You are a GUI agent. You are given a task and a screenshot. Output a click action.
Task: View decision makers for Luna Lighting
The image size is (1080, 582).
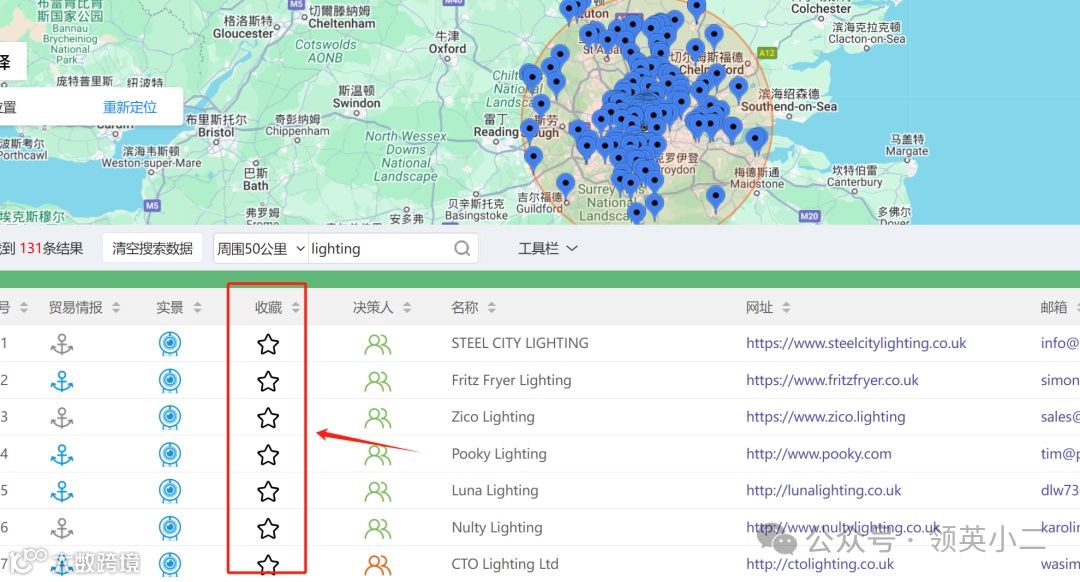pos(377,491)
